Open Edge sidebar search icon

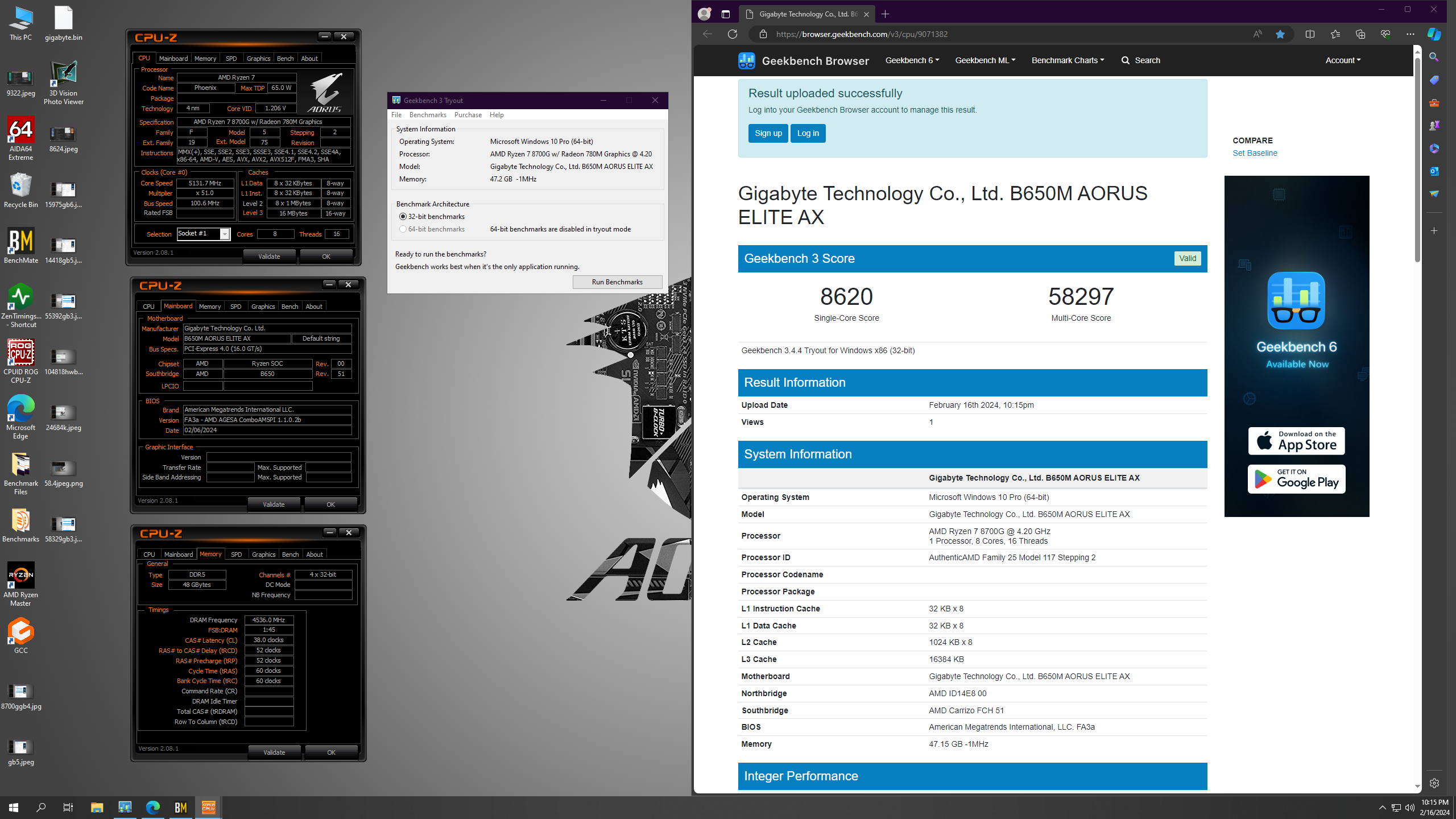[x=1434, y=57]
